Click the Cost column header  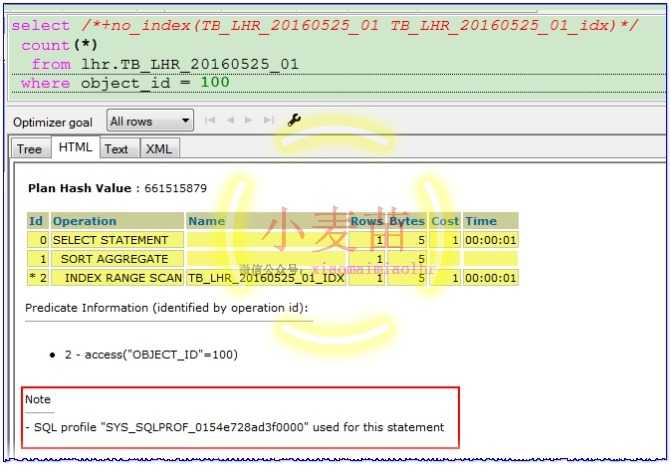(445, 221)
